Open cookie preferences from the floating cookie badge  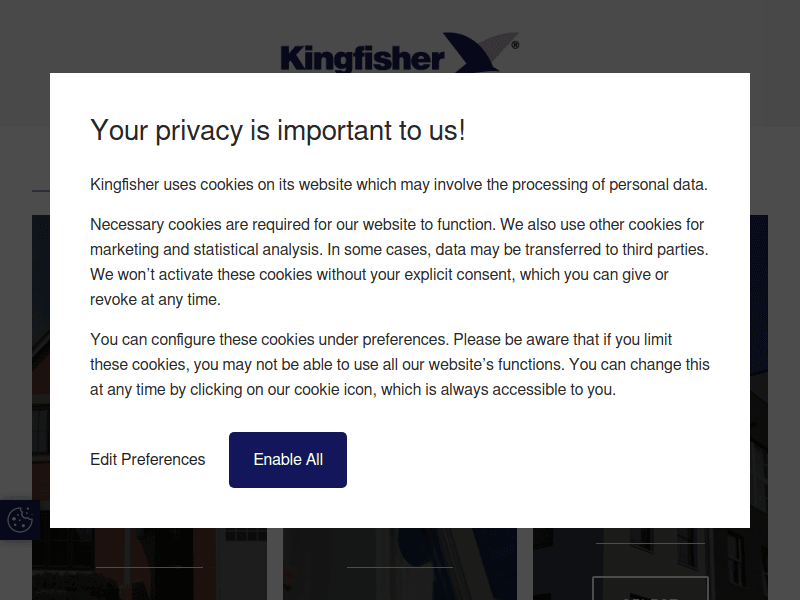18,520
